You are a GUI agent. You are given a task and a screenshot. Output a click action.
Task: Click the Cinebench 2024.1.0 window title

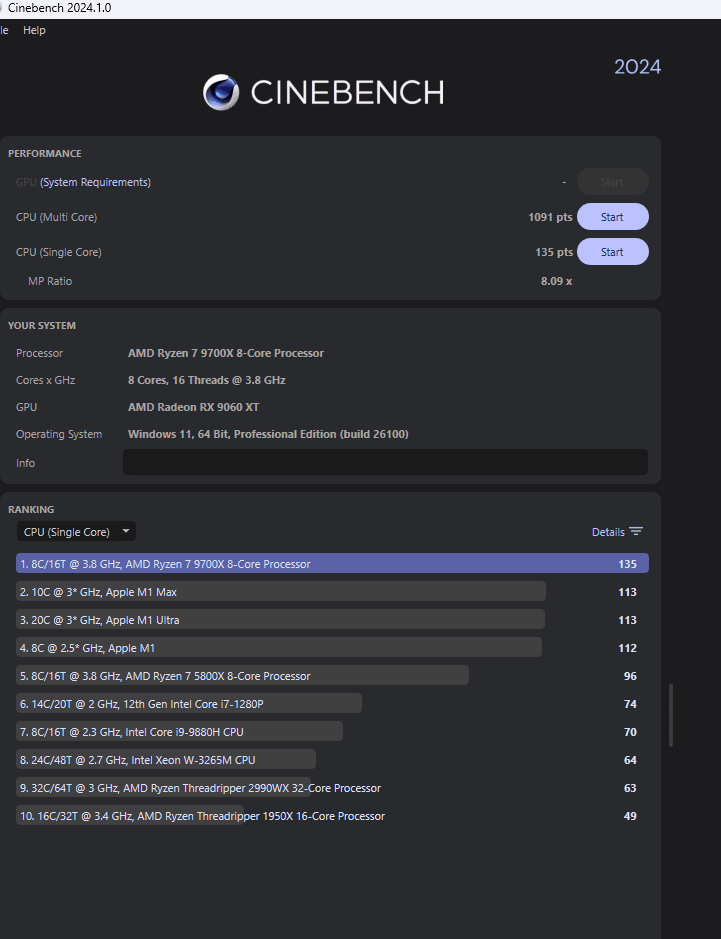pyautogui.click(x=59, y=8)
